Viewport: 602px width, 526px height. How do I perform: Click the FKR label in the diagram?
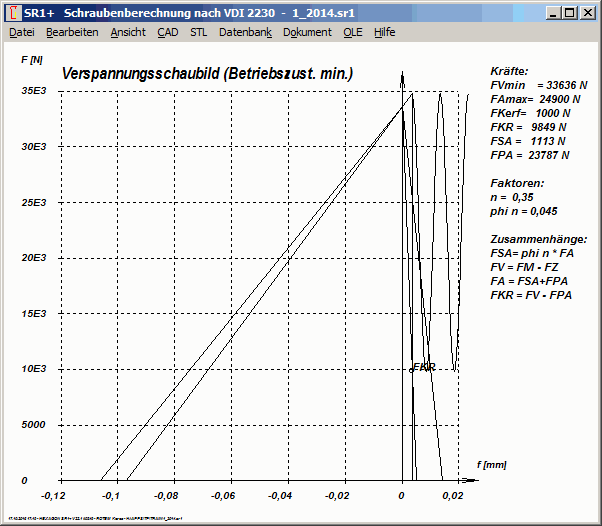(x=424, y=367)
